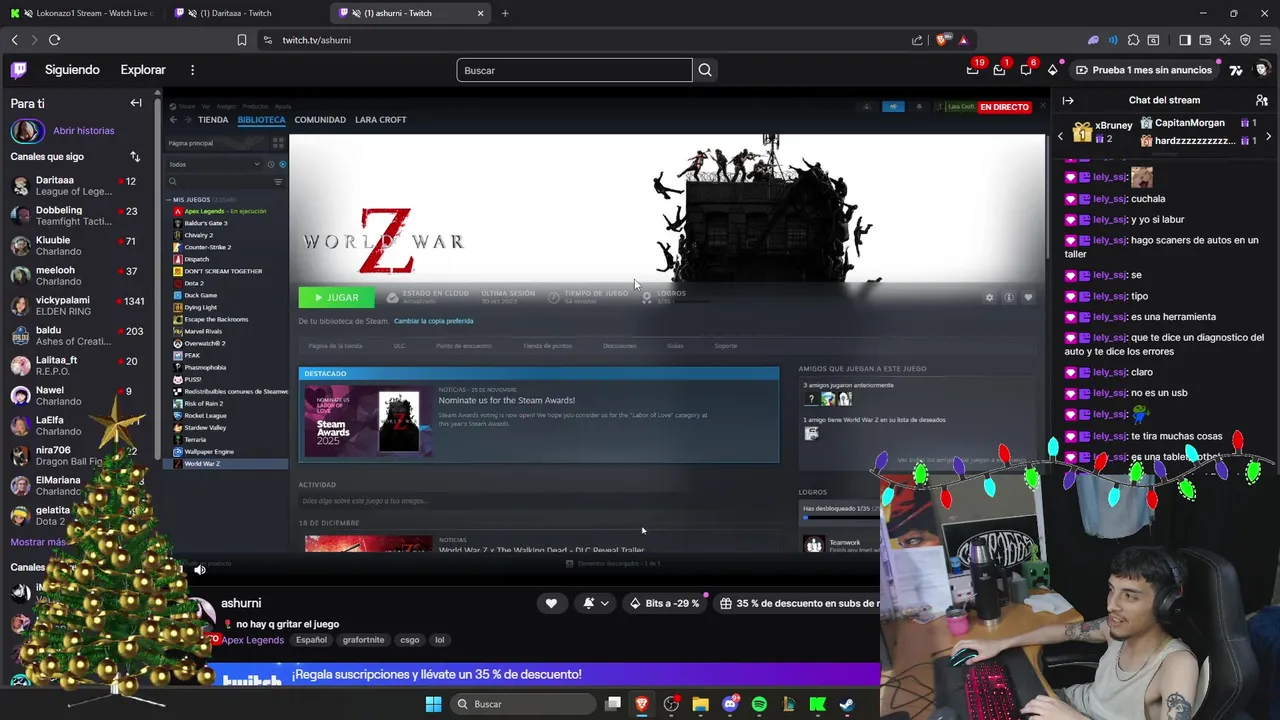Click the Twitch Buscar search field
1280x720 pixels.
574,70
